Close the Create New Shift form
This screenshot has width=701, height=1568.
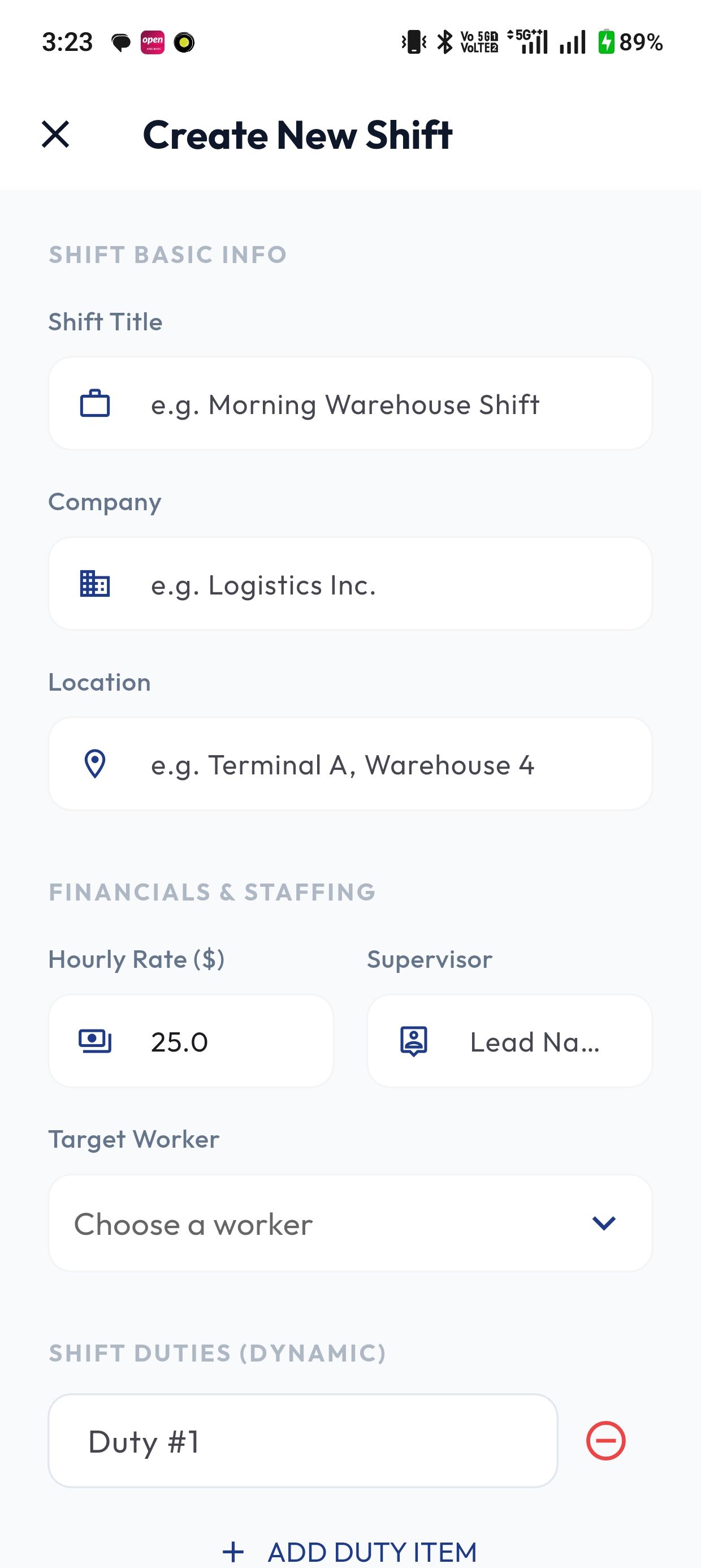pos(55,134)
